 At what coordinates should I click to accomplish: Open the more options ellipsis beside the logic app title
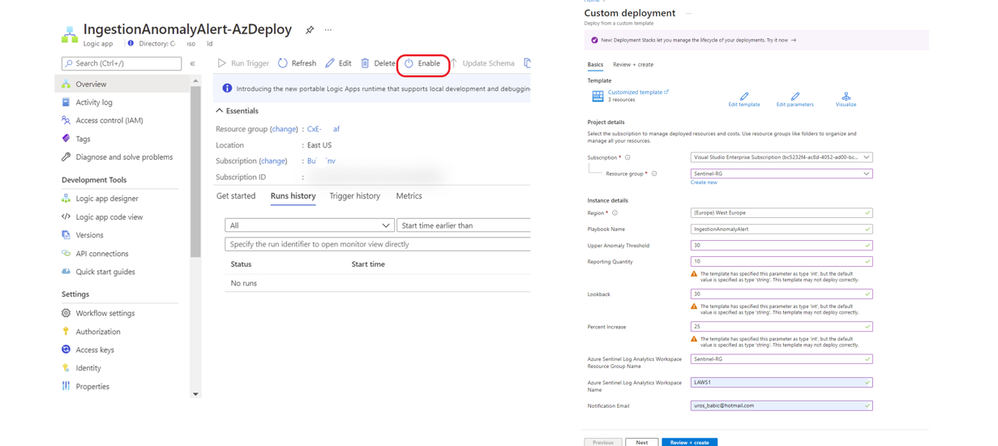click(328, 30)
